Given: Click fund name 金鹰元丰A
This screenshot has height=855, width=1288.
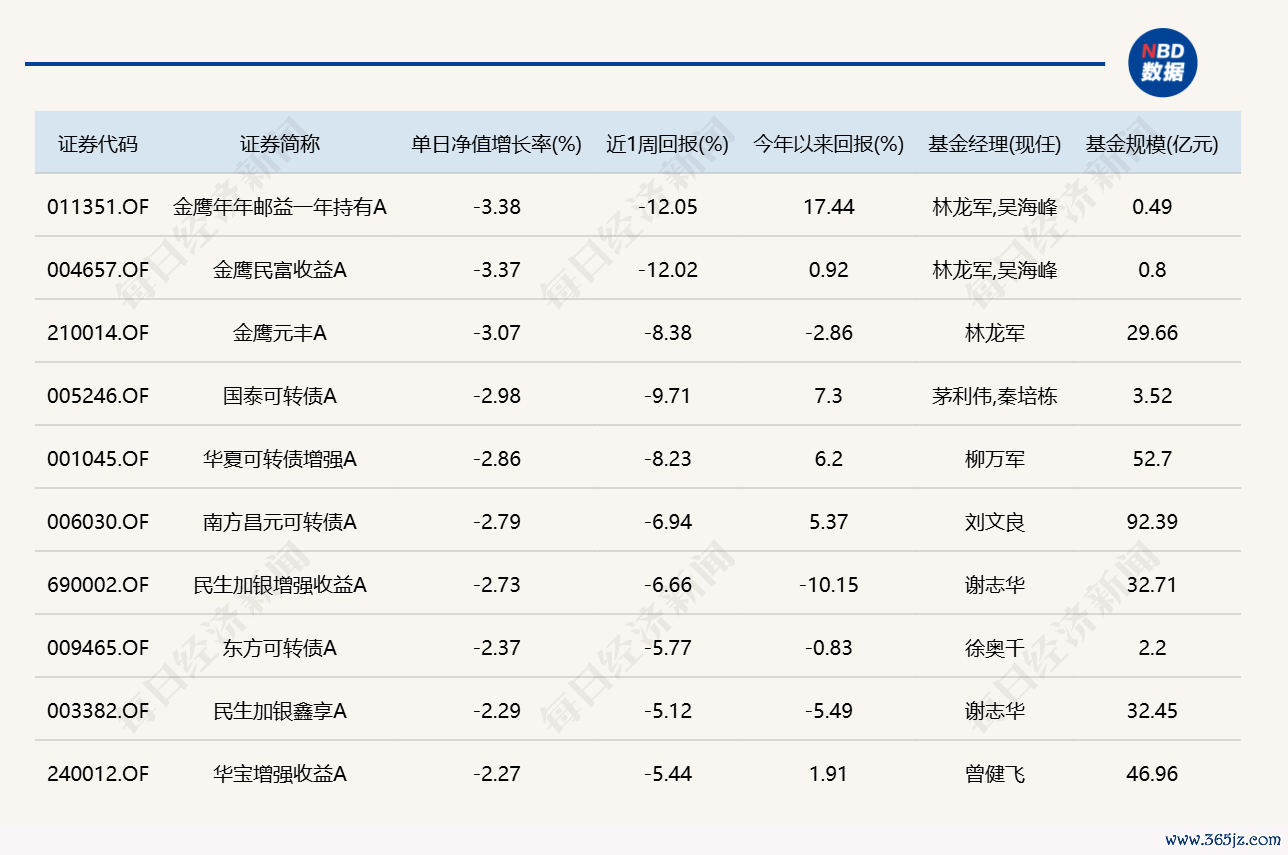Looking at the screenshot, I should (x=280, y=333).
